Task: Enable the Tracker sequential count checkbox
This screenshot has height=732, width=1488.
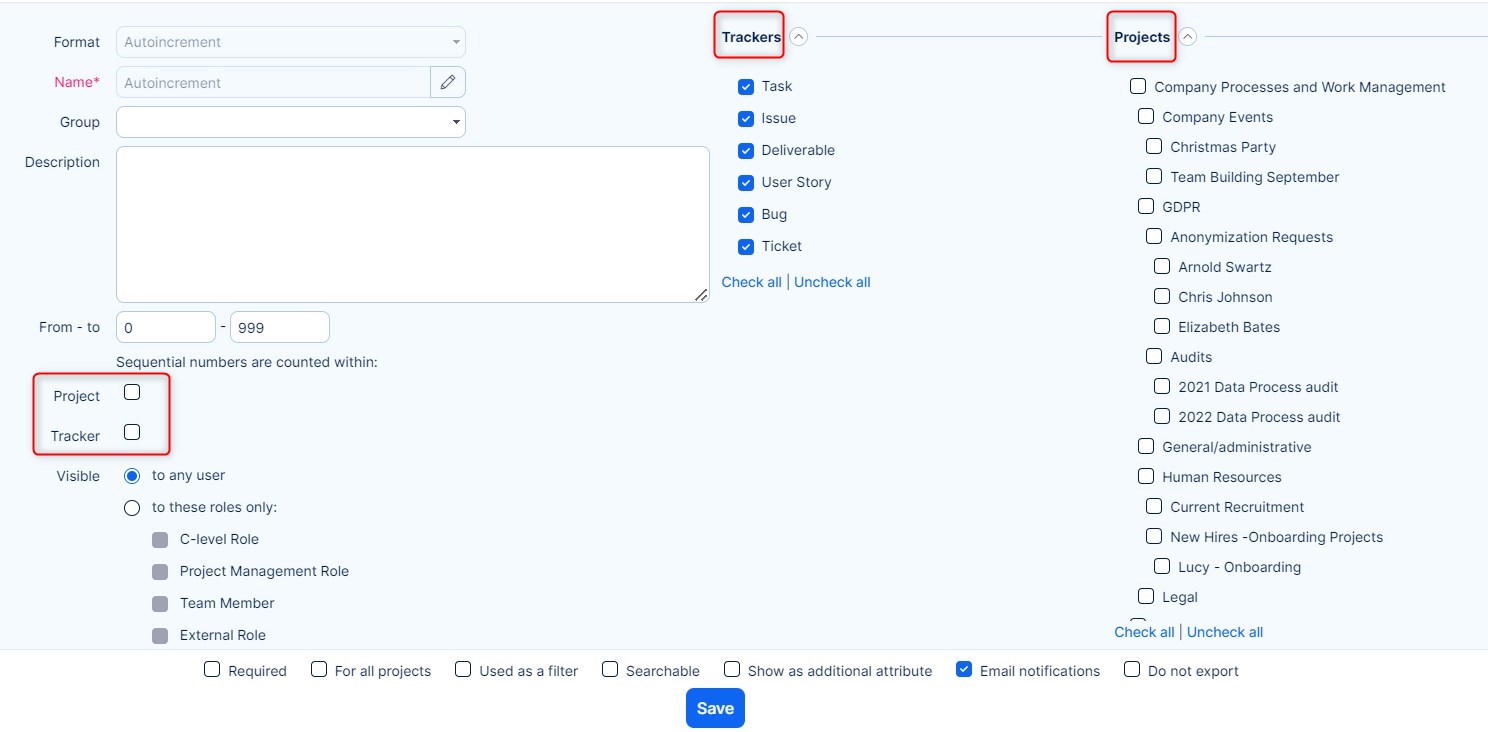Action: point(132,433)
